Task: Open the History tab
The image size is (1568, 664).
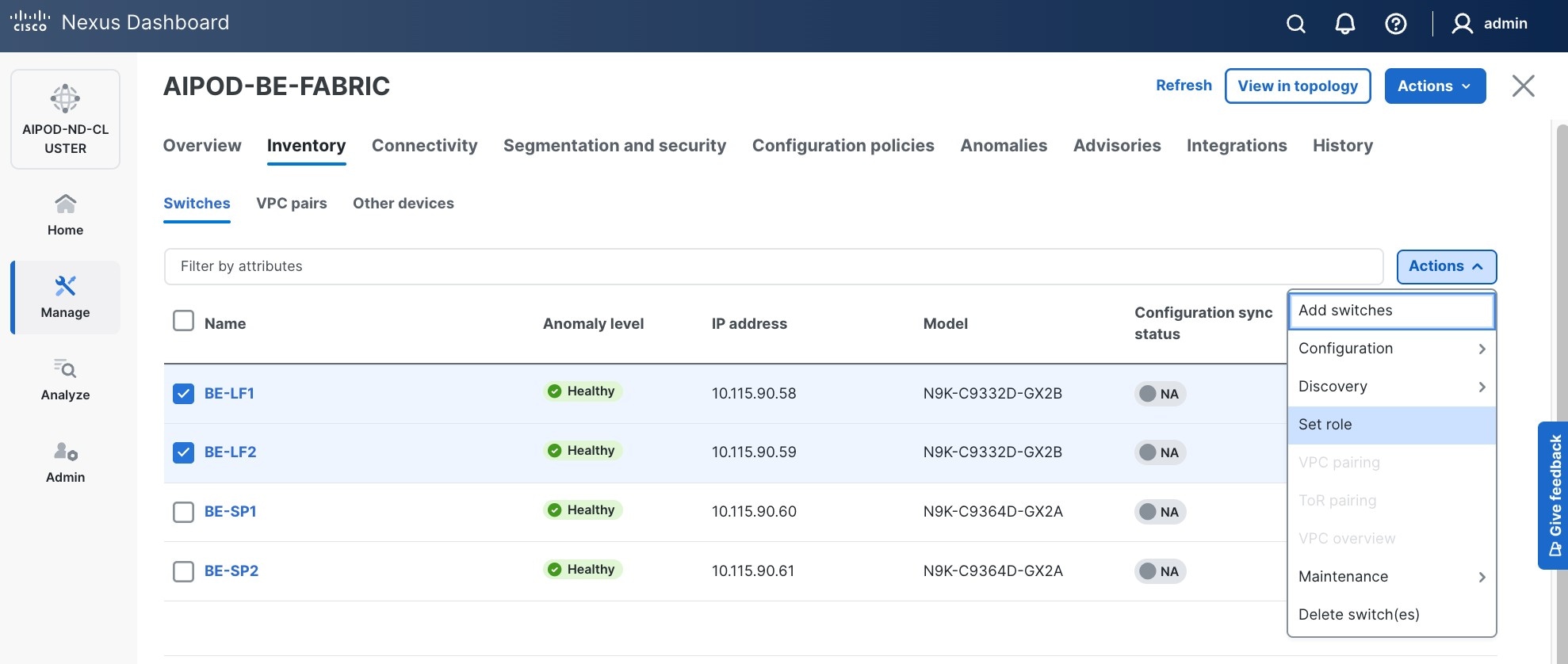Action: [x=1343, y=146]
